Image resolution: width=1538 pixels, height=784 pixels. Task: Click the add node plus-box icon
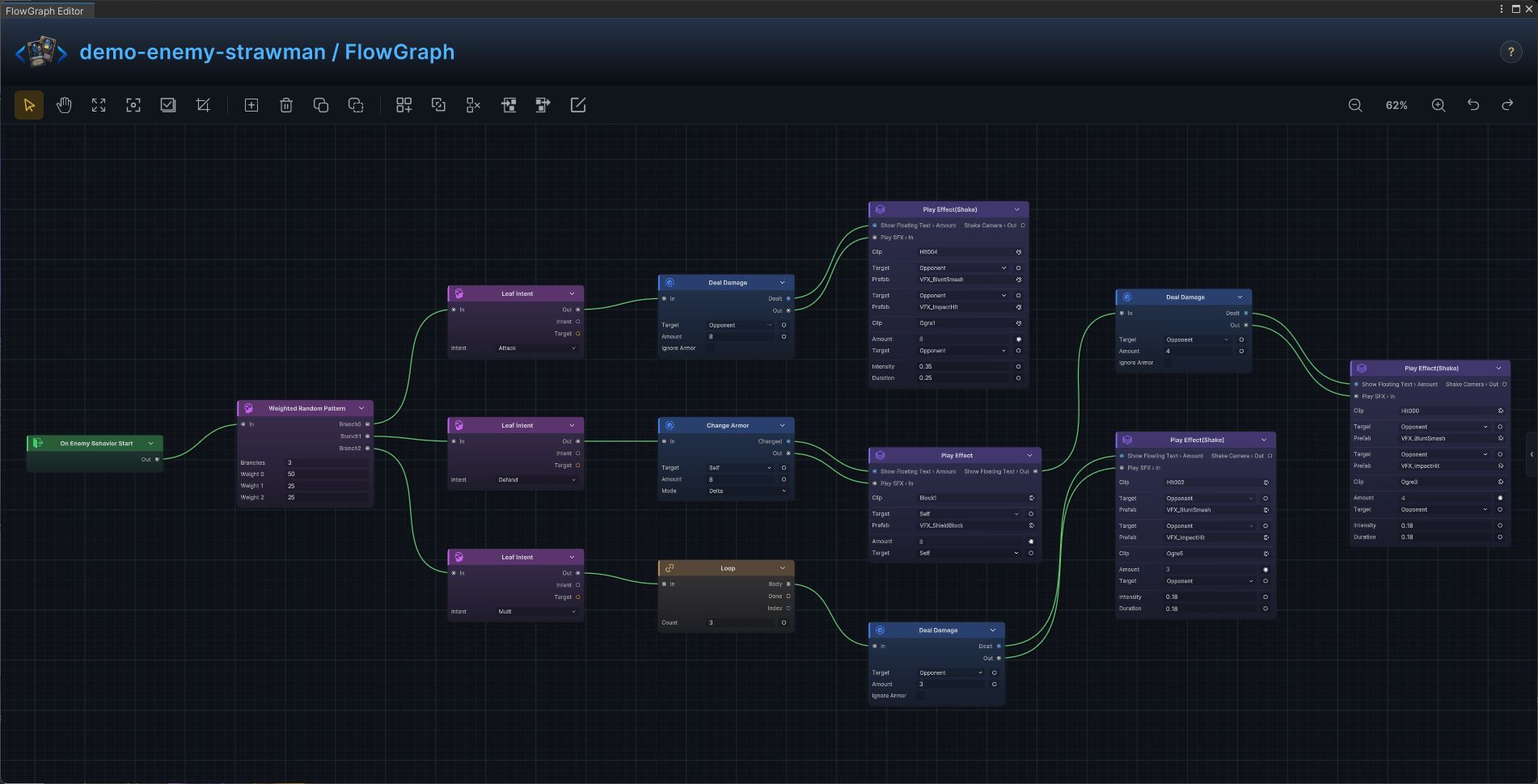tap(251, 105)
